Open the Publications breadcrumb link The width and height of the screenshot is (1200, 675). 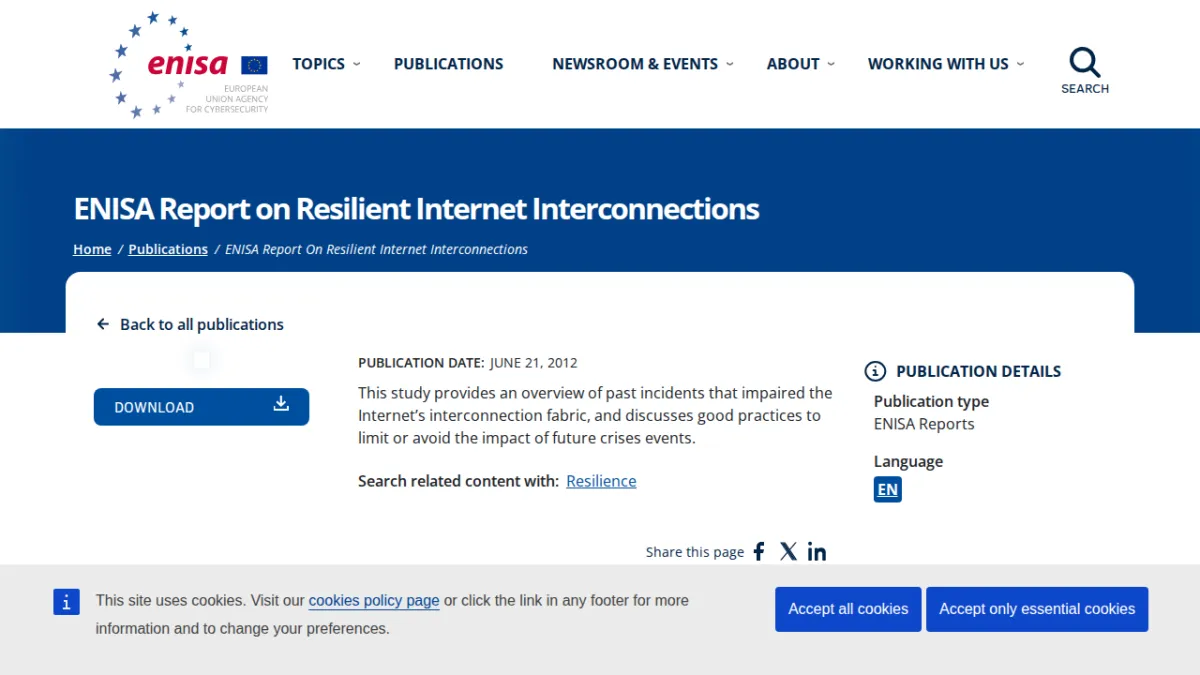[168, 249]
